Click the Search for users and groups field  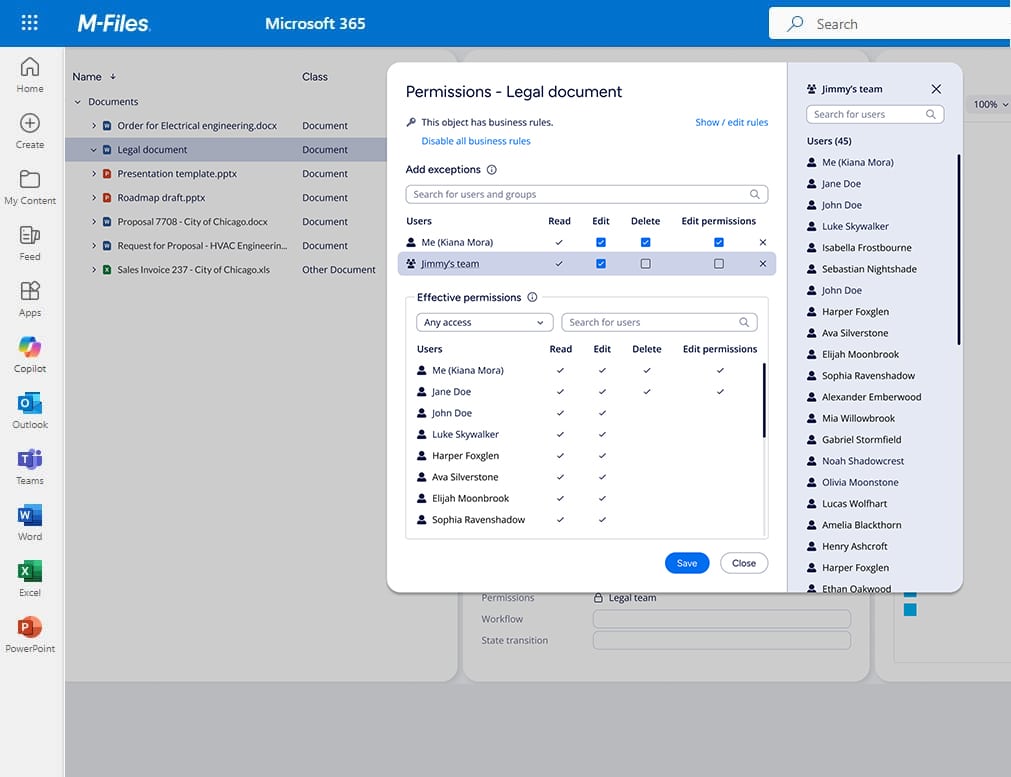(580, 195)
